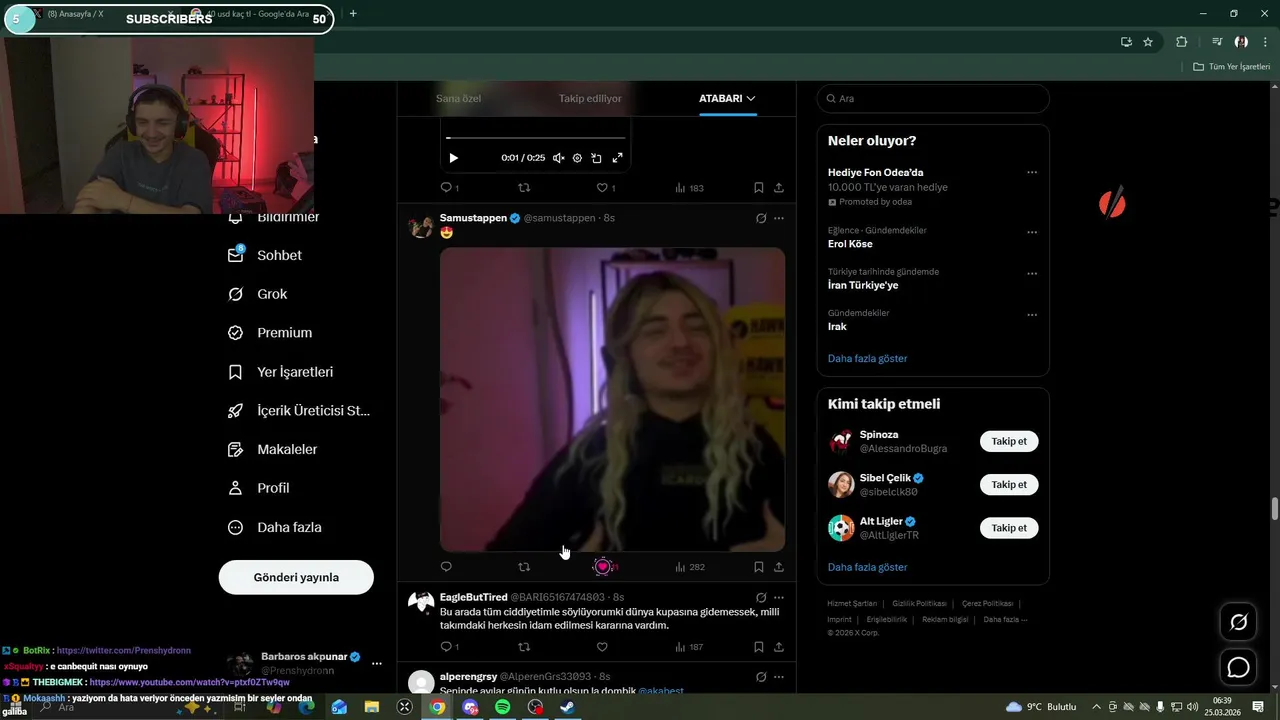Follow Sibel Çelik with Takip et
Viewport: 1280px width, 720px height.
(1009, 485)
